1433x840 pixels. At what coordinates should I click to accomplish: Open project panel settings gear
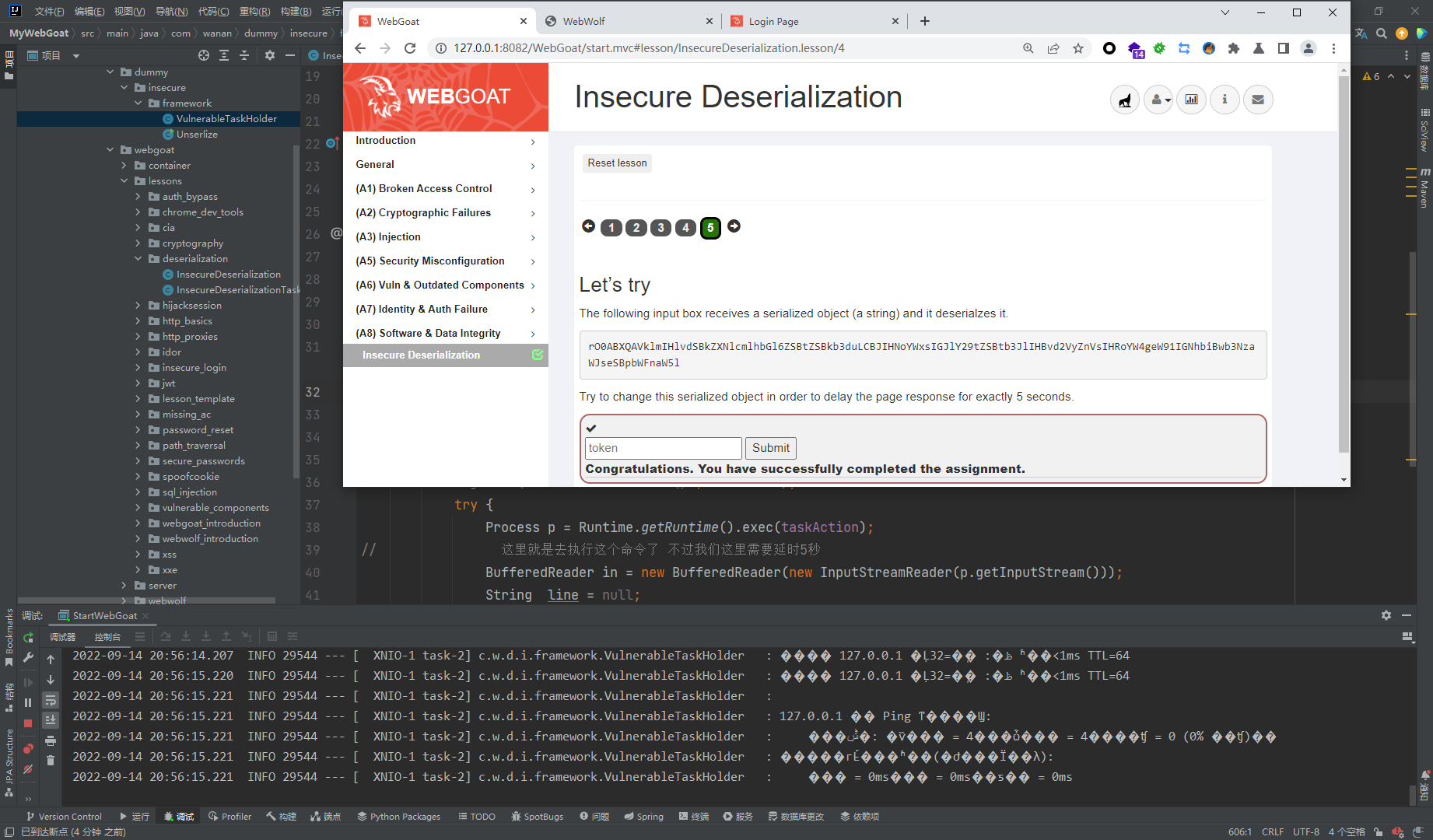(270, 55)
